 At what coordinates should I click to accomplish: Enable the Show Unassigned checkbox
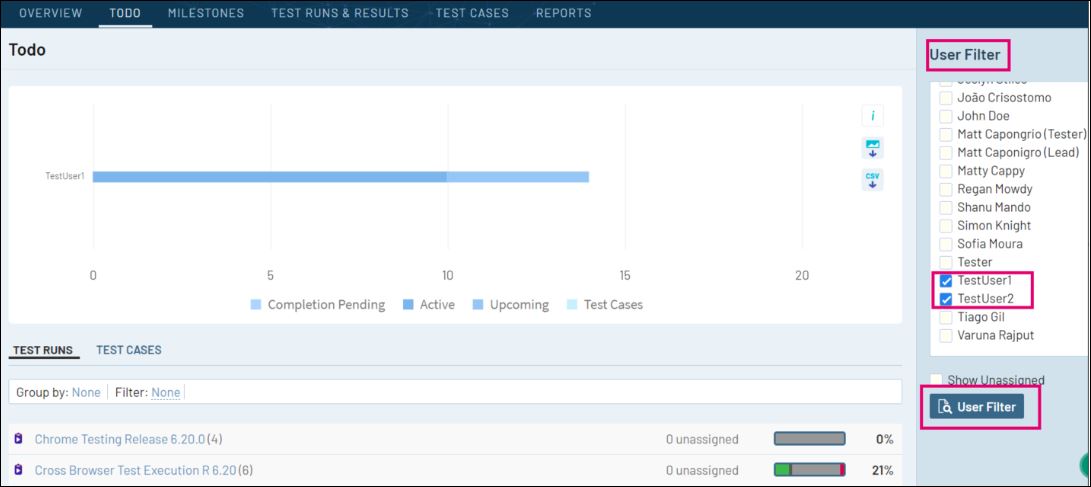pos(937,380)
